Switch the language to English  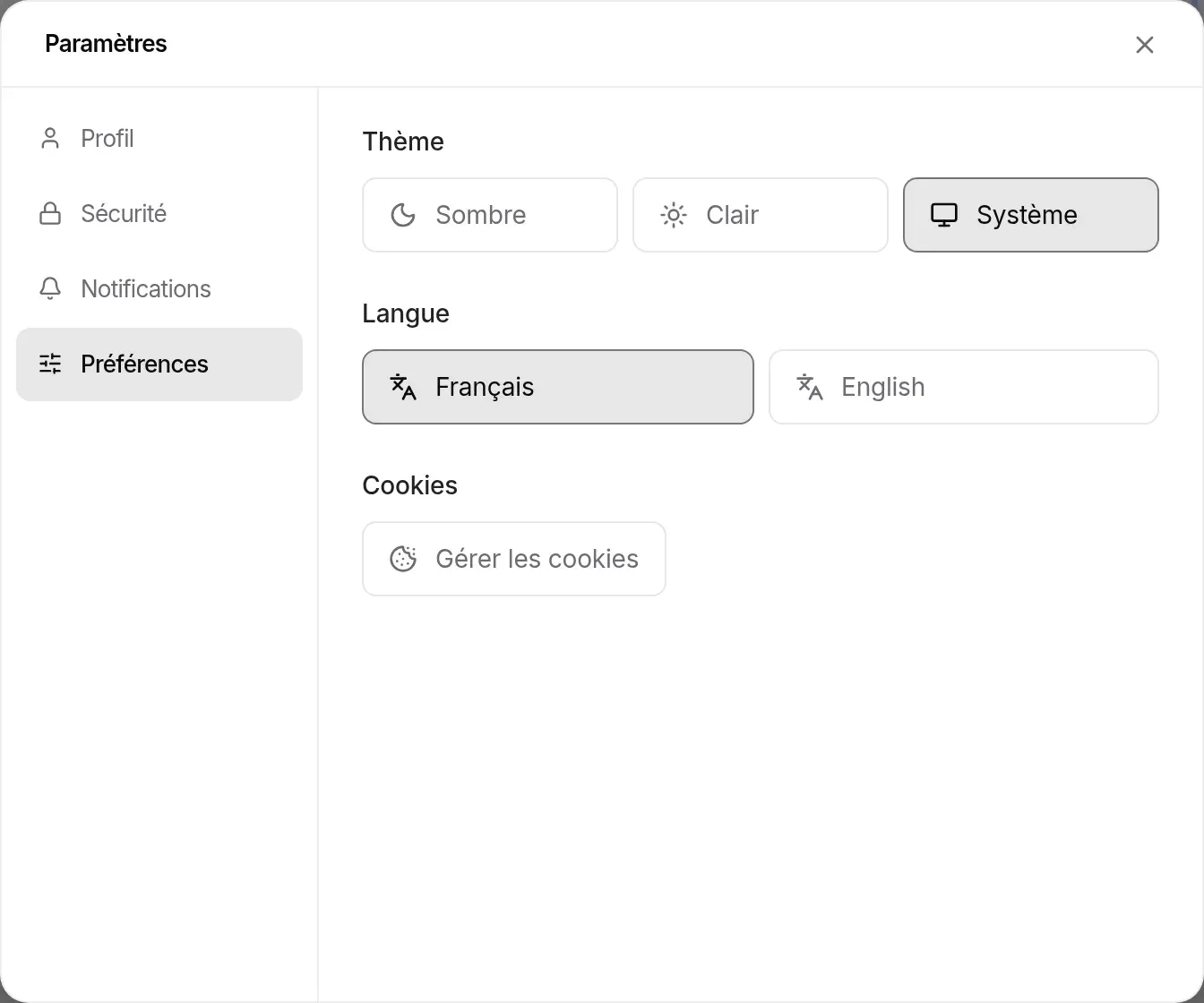click(x=964, y=387)
